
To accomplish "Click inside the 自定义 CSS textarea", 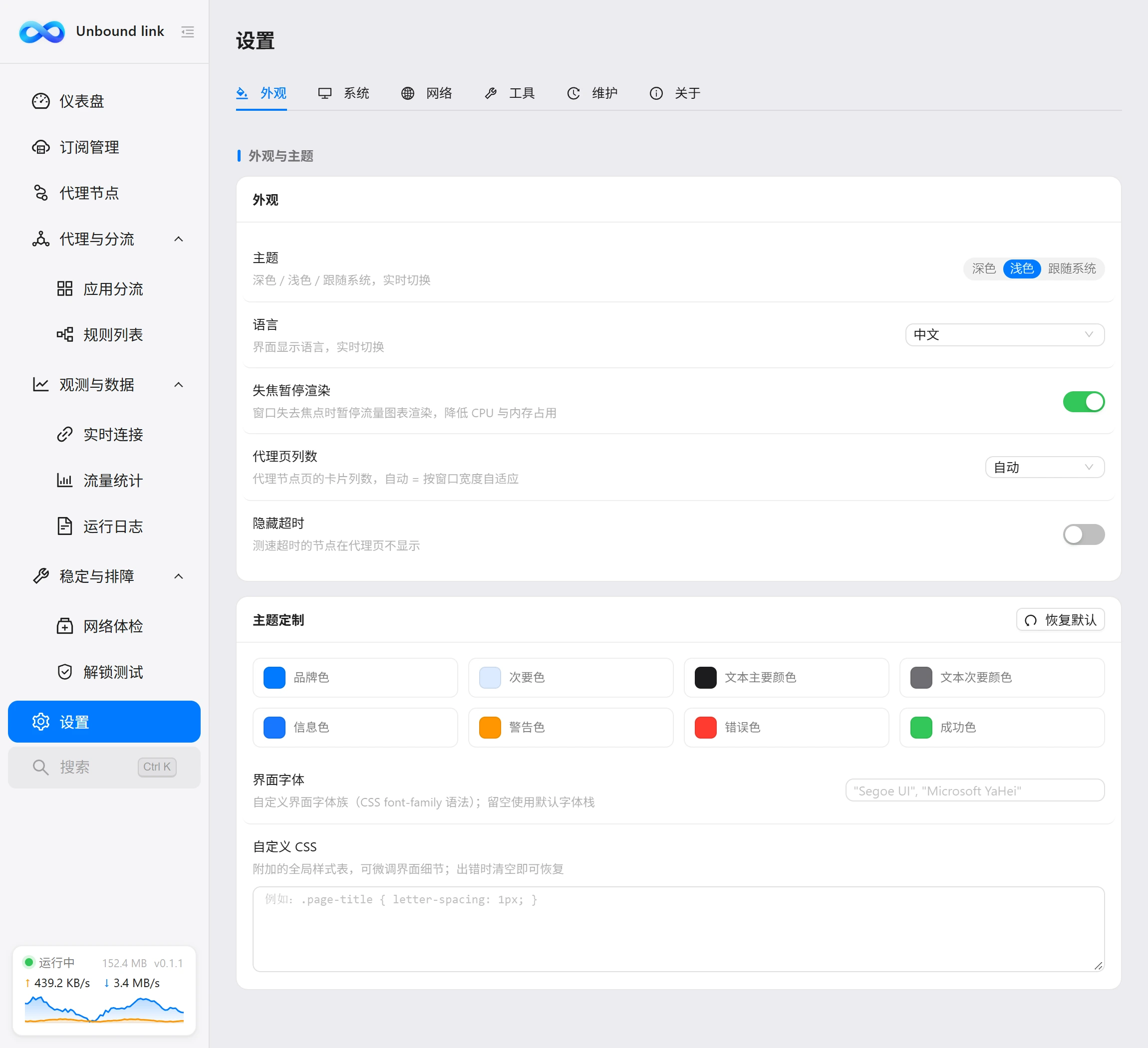I will (679, 929).
